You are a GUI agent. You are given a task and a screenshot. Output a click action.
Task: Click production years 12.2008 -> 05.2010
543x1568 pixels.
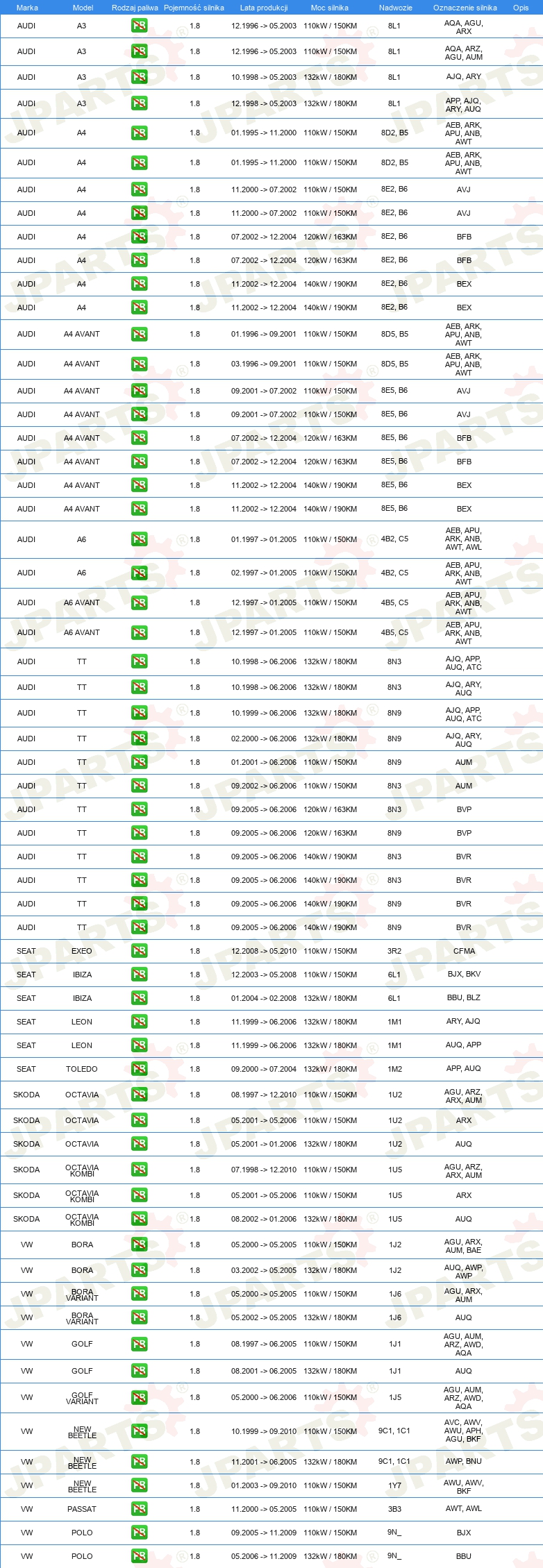coord(264,951)
